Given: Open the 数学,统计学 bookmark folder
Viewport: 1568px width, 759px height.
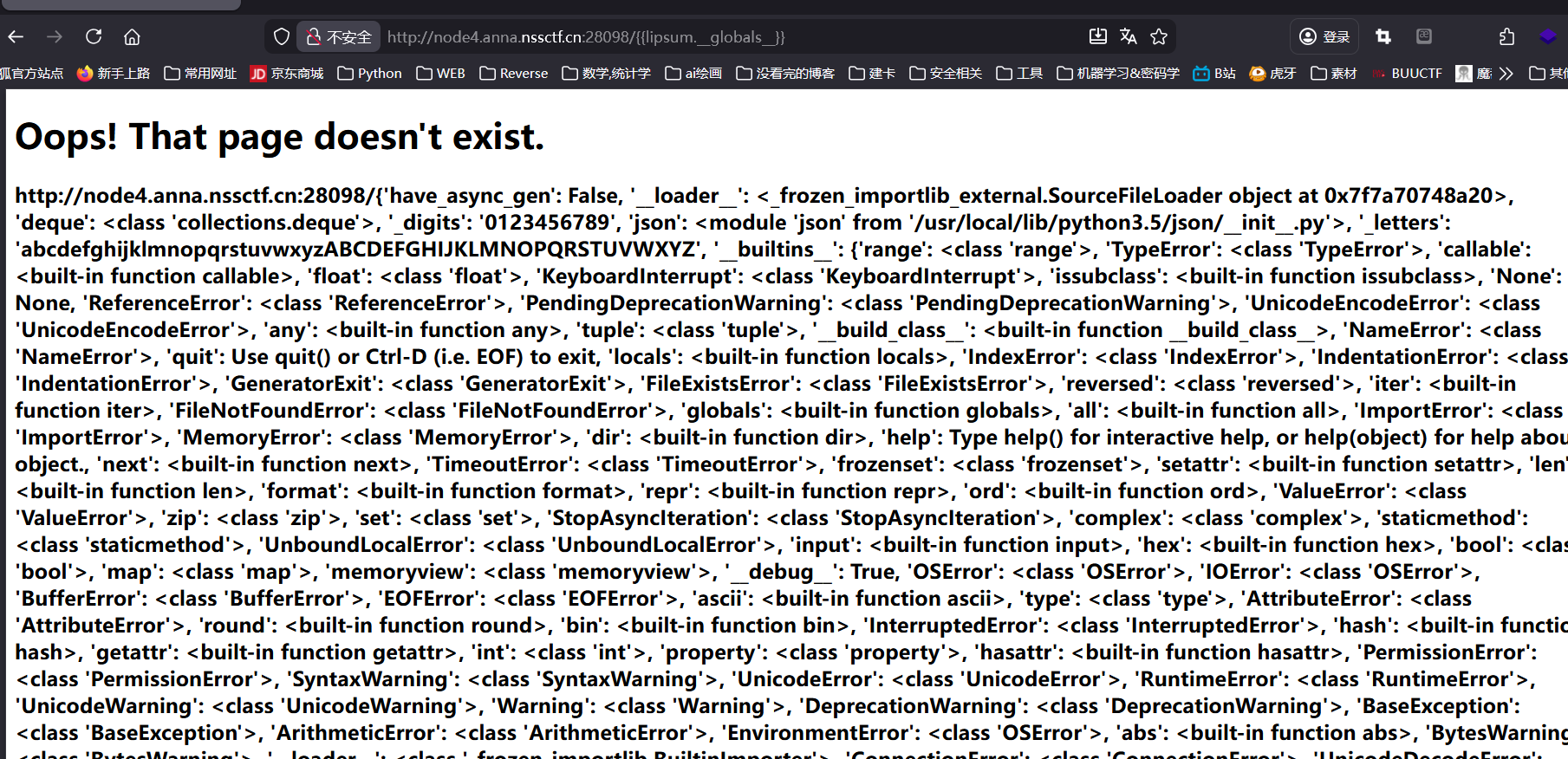Looking at the screenshot, I should pos(607,74).
